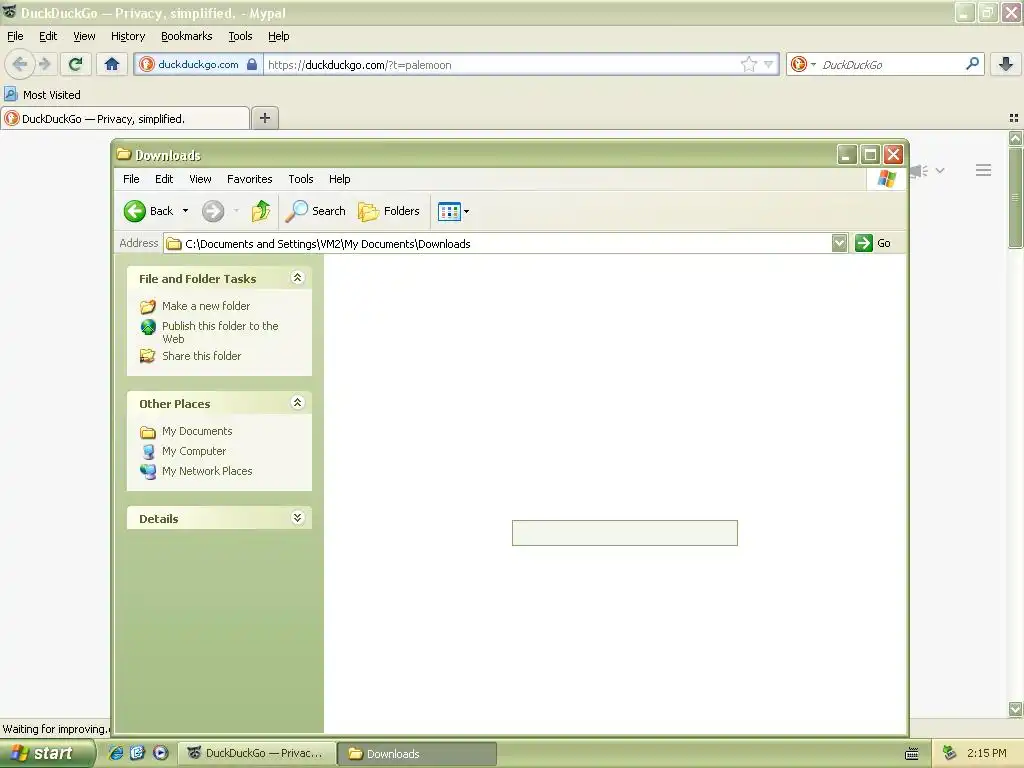Click the Windows Start button

[46, 753]
